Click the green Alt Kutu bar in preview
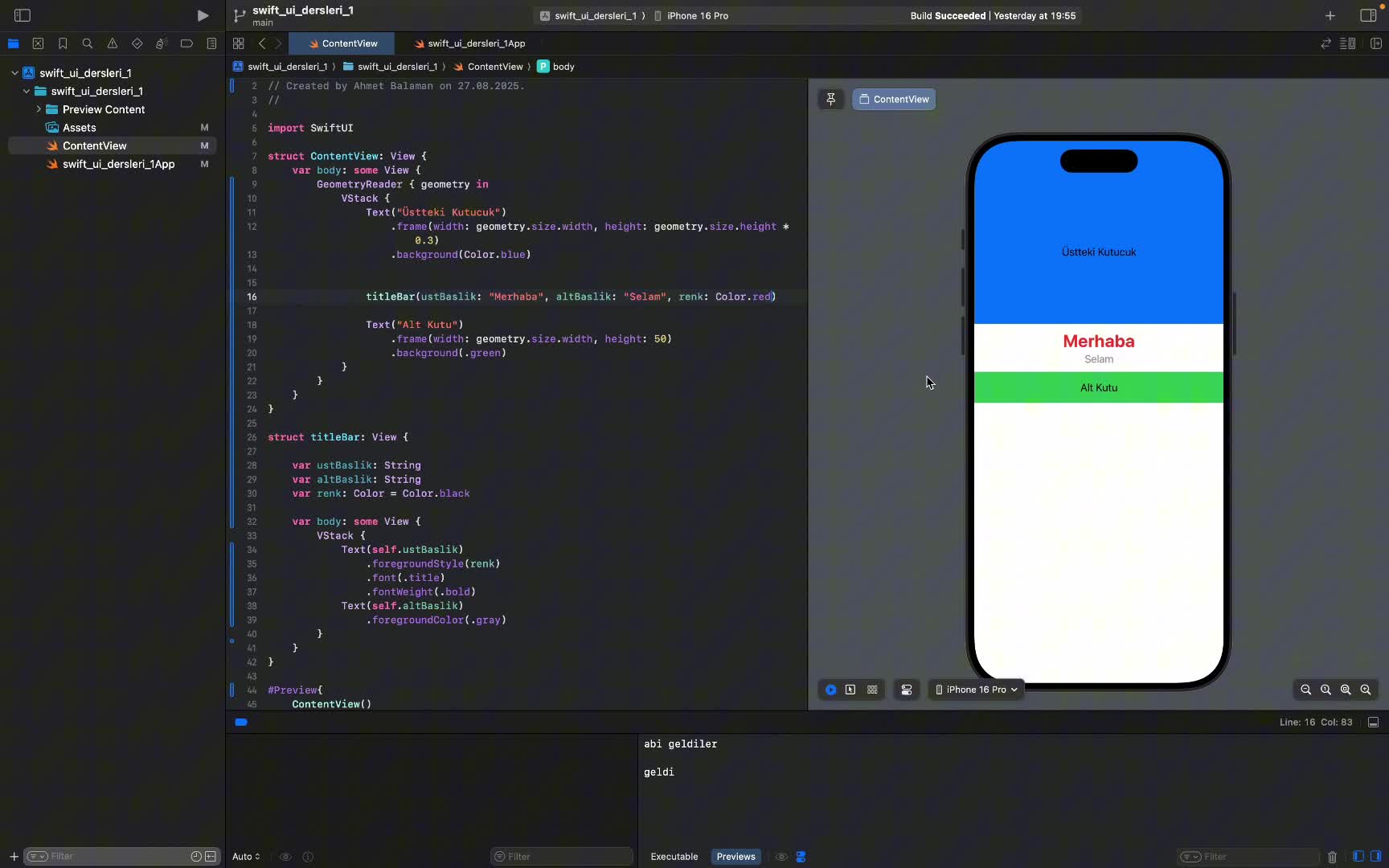This screenshot has height=868, width=1389. point(1099,387)
